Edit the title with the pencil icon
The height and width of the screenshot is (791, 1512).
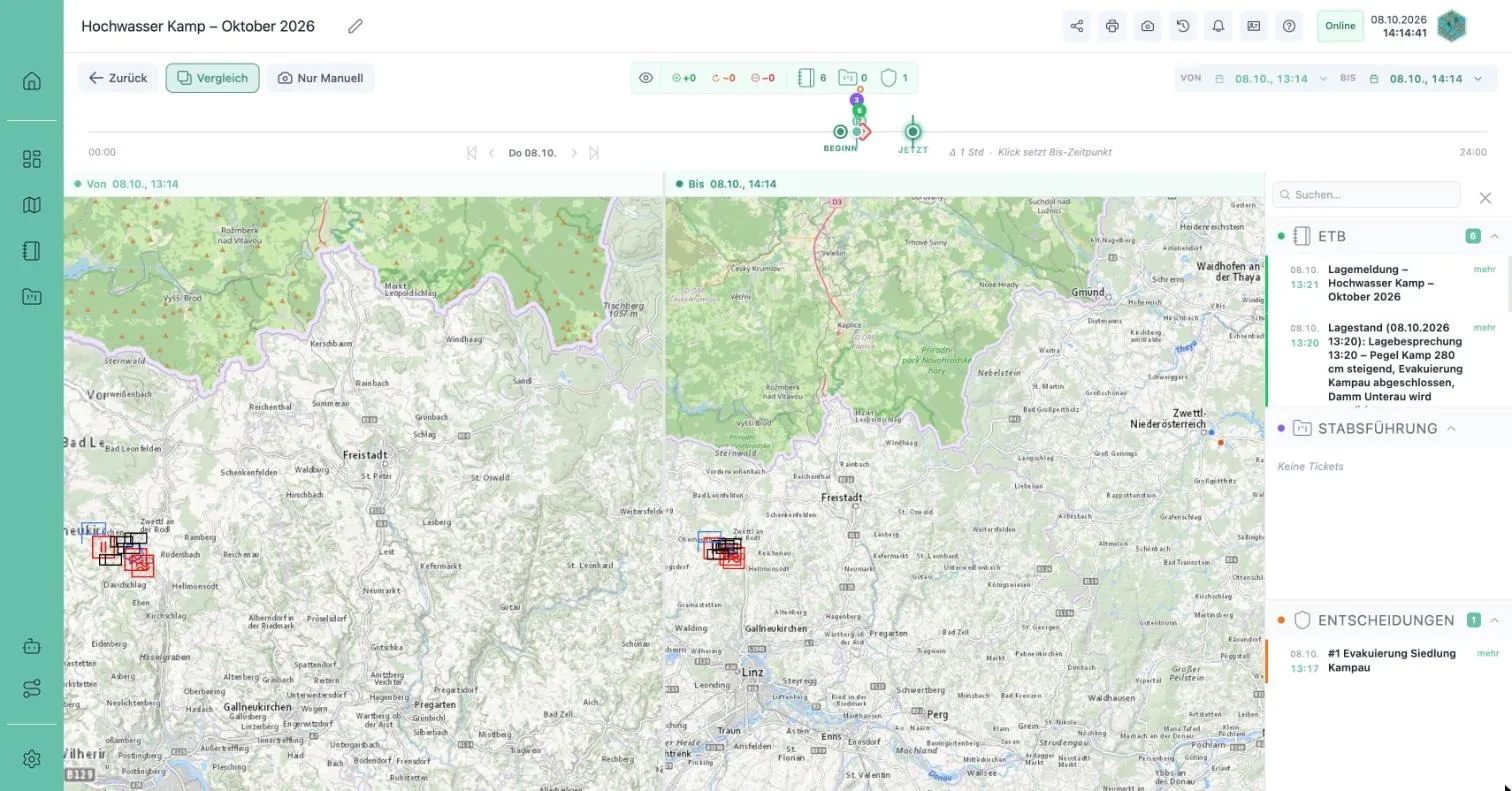tap(355, 26)
